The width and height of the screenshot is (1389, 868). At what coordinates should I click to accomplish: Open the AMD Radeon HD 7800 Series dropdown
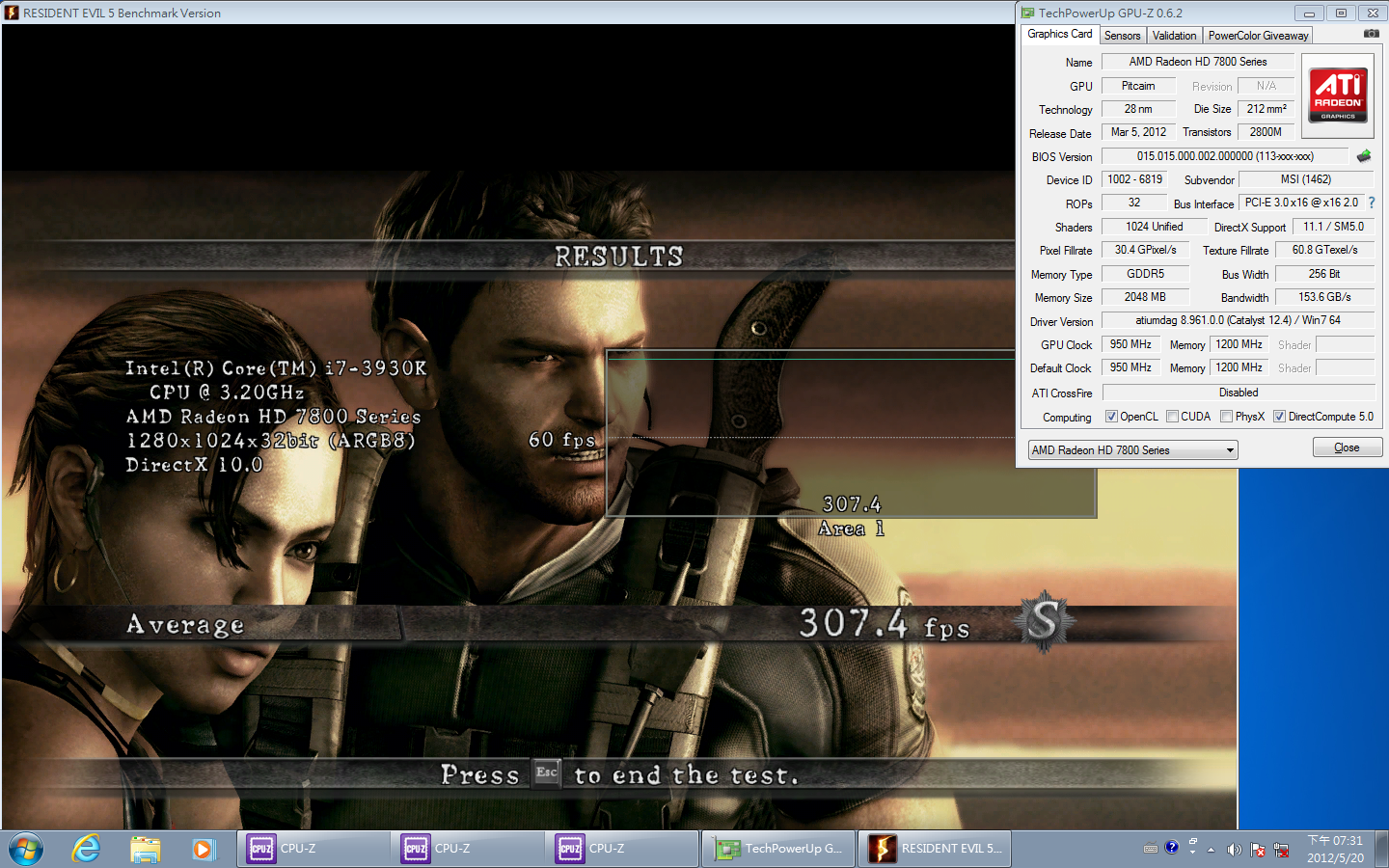[1132, 450]
